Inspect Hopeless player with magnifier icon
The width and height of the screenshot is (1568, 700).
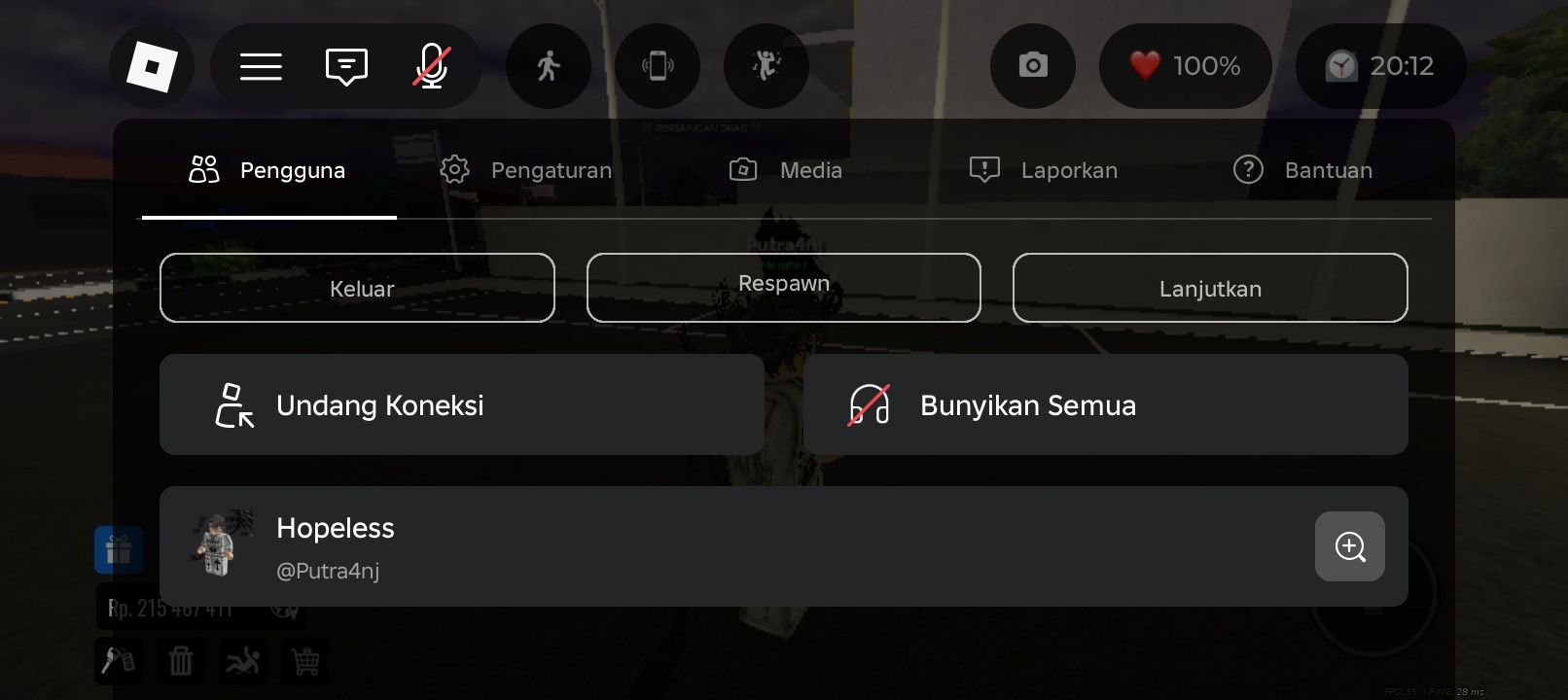(x=1350, y=546)
